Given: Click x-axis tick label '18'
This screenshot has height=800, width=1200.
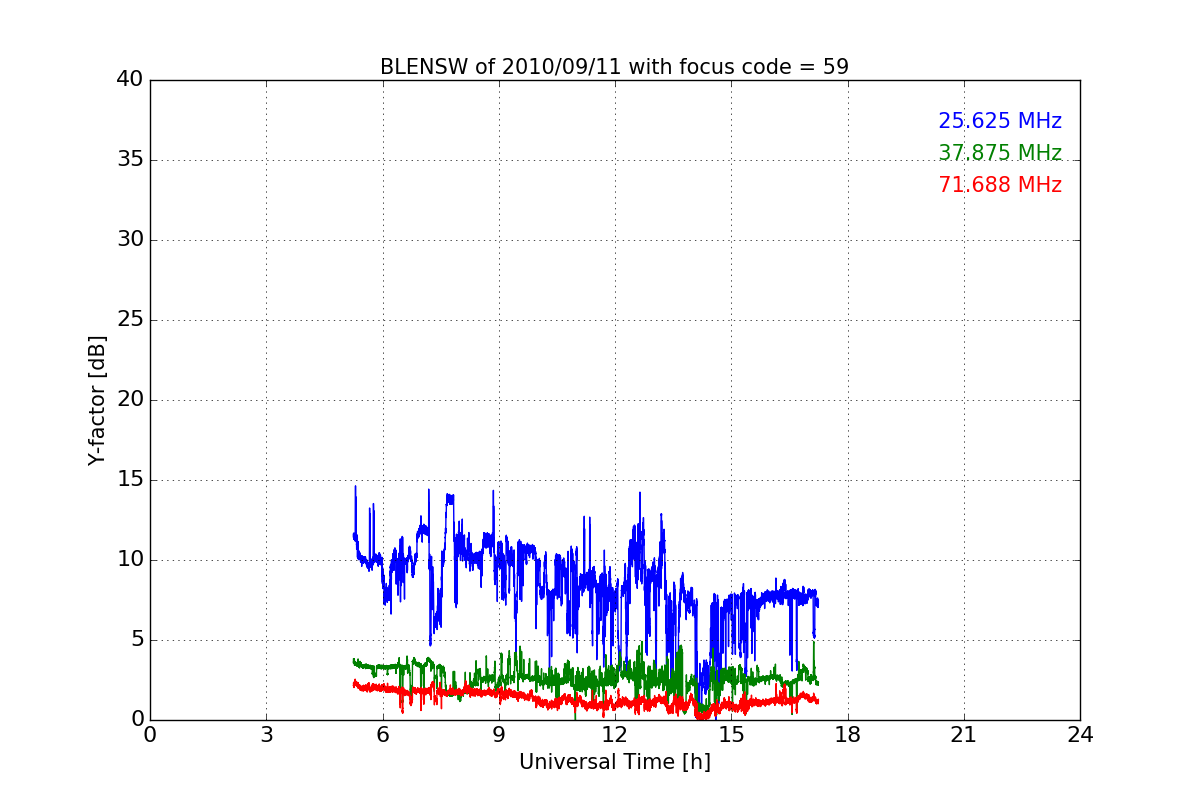Looking at the screenshot, I should click(847, 735).
